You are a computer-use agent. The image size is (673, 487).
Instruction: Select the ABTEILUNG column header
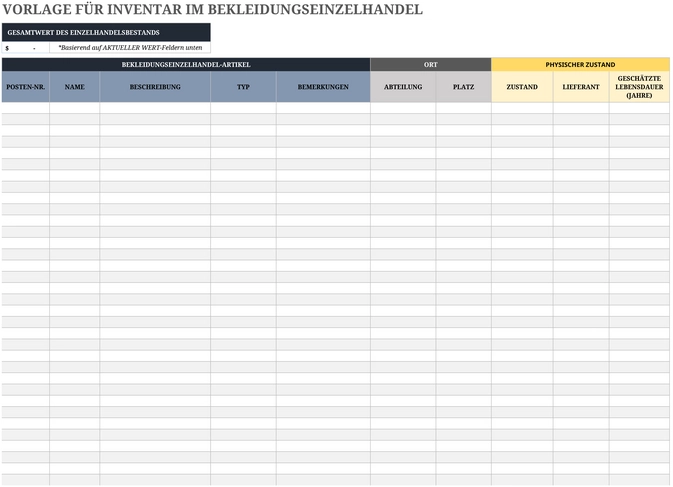[403, 87]
